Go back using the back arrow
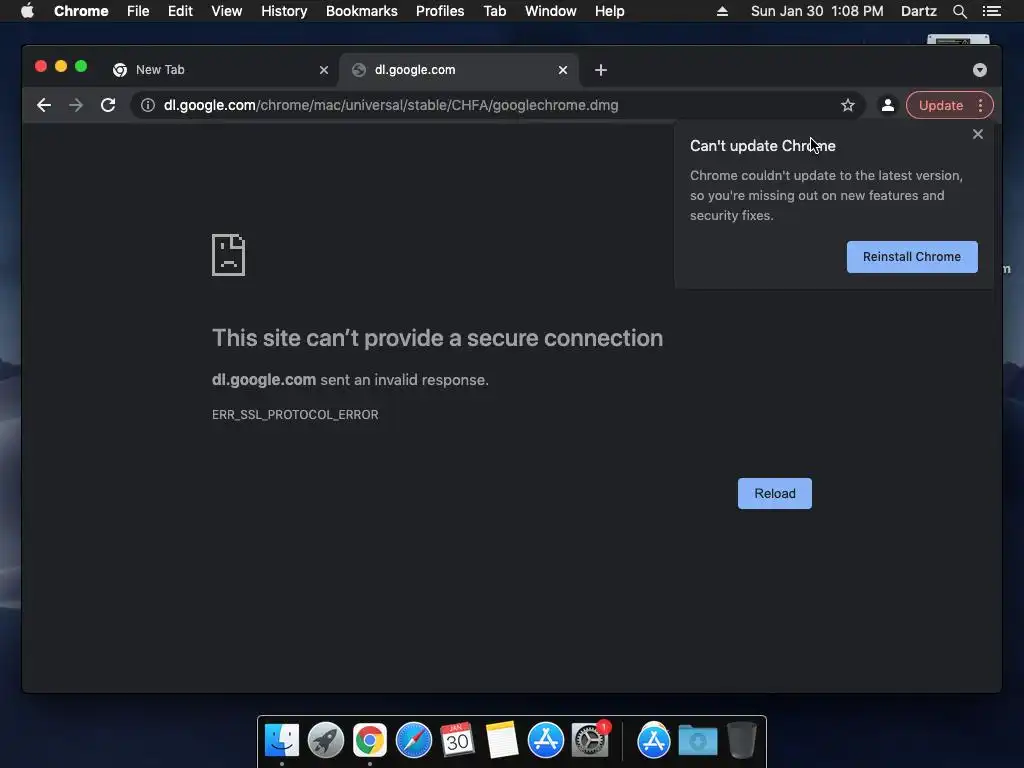Image resolution: width=1024 pixels, height=768 pixels. (x=44, y=105)
